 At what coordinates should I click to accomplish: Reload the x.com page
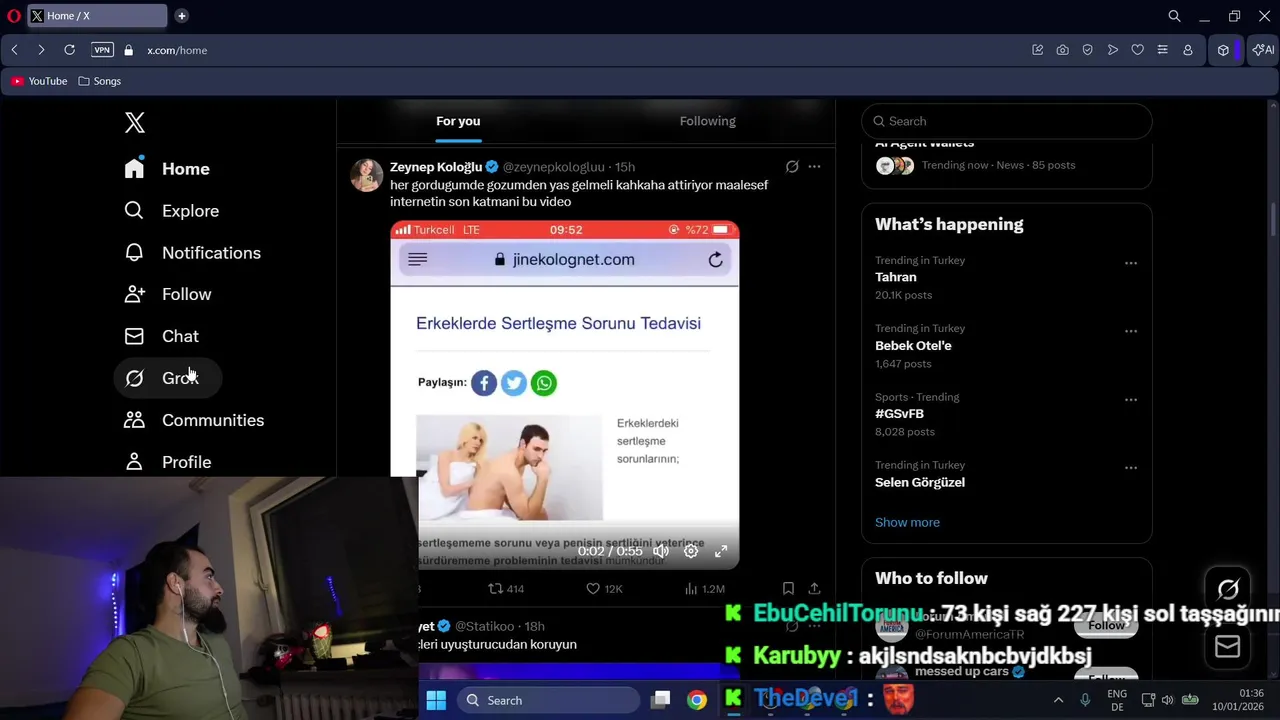pyautogui.click(x=69, y=50)
